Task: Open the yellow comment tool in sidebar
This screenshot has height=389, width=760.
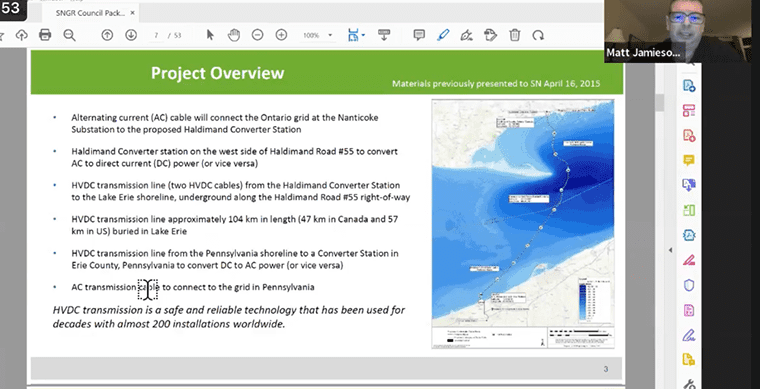Action: (x=688, y=160)
